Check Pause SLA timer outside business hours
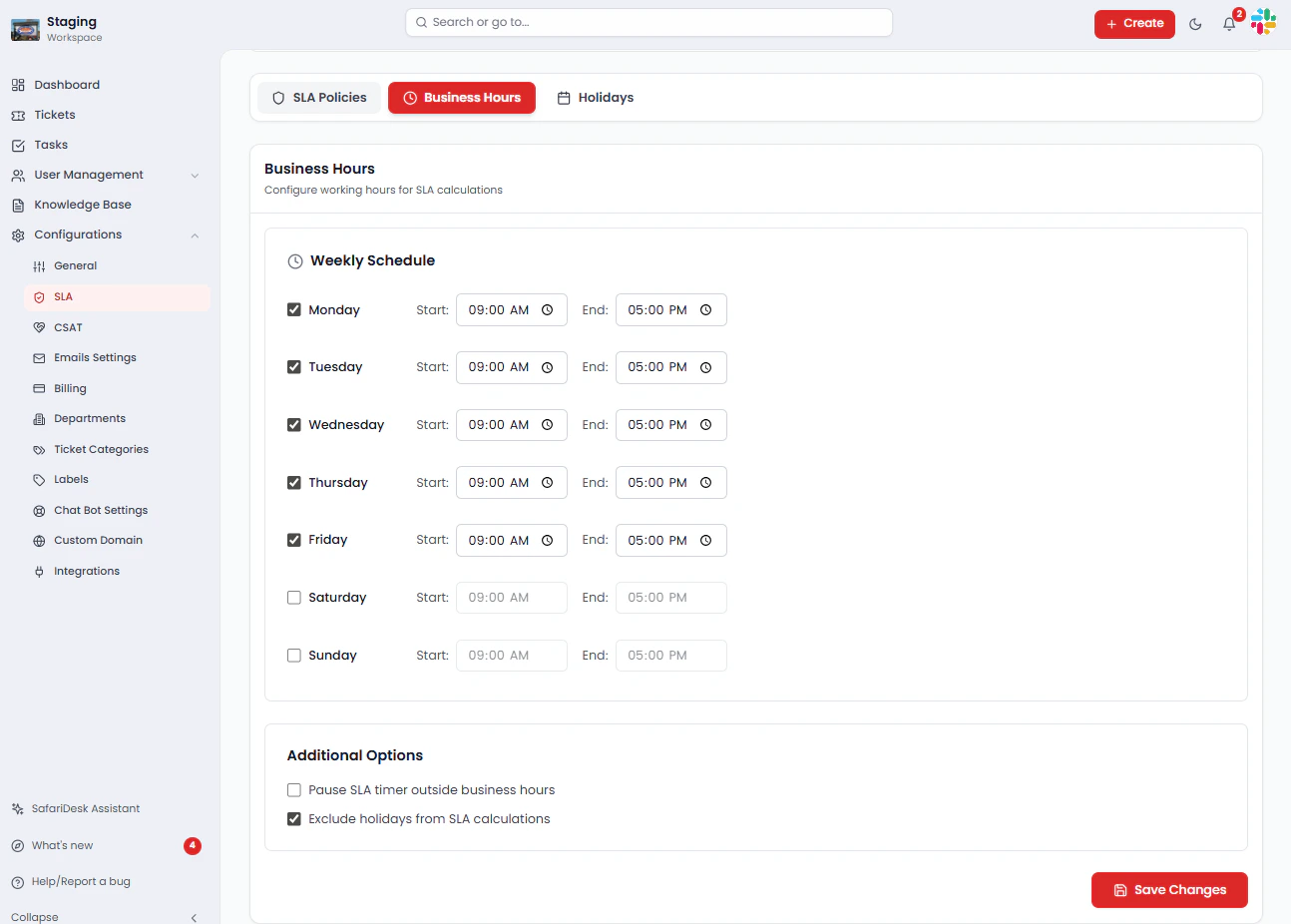Screen dimensions: 1291x924 tap(294, 790)
